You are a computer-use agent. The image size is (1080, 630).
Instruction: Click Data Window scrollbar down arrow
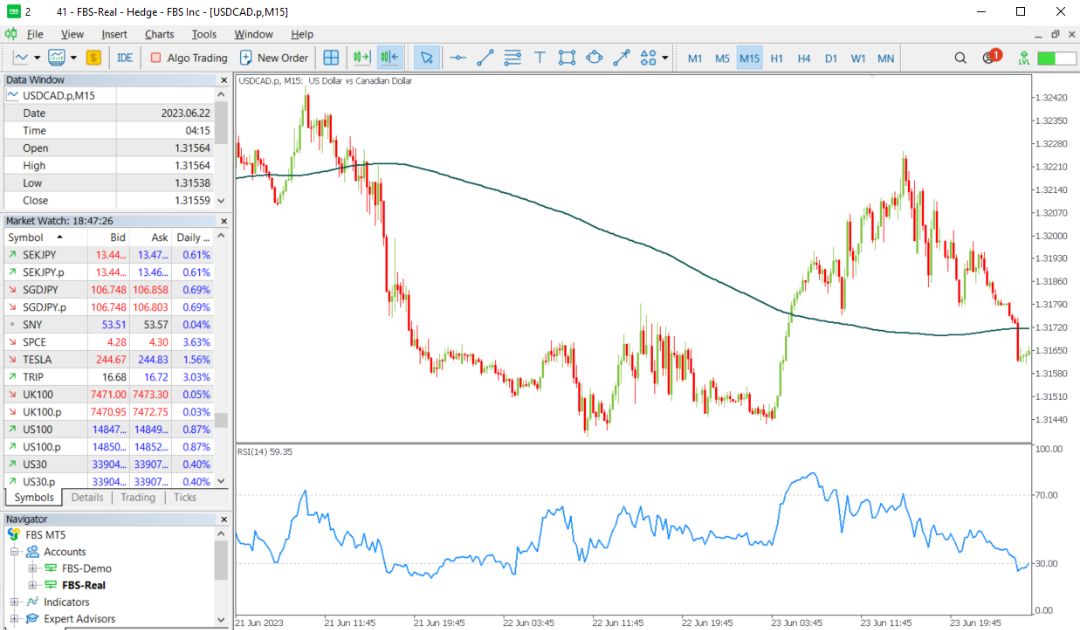click(221, 201)
